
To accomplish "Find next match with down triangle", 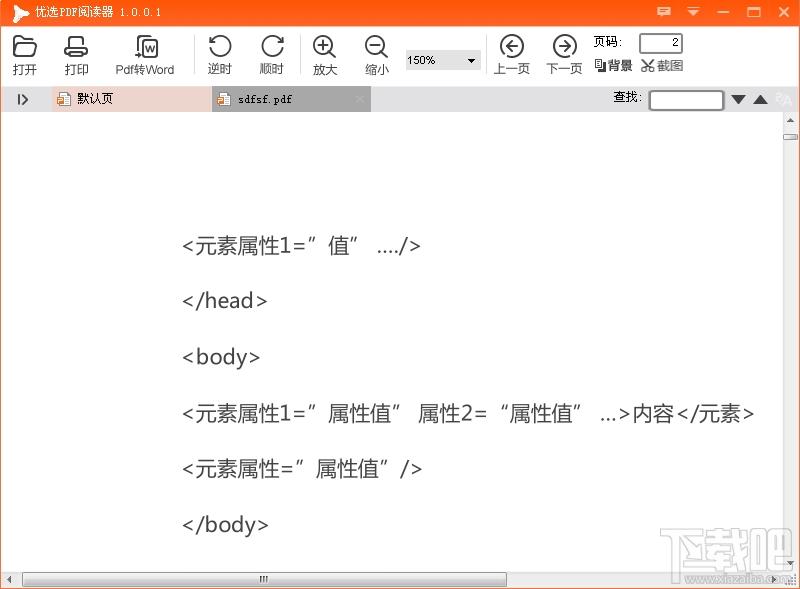I will 738,99.
